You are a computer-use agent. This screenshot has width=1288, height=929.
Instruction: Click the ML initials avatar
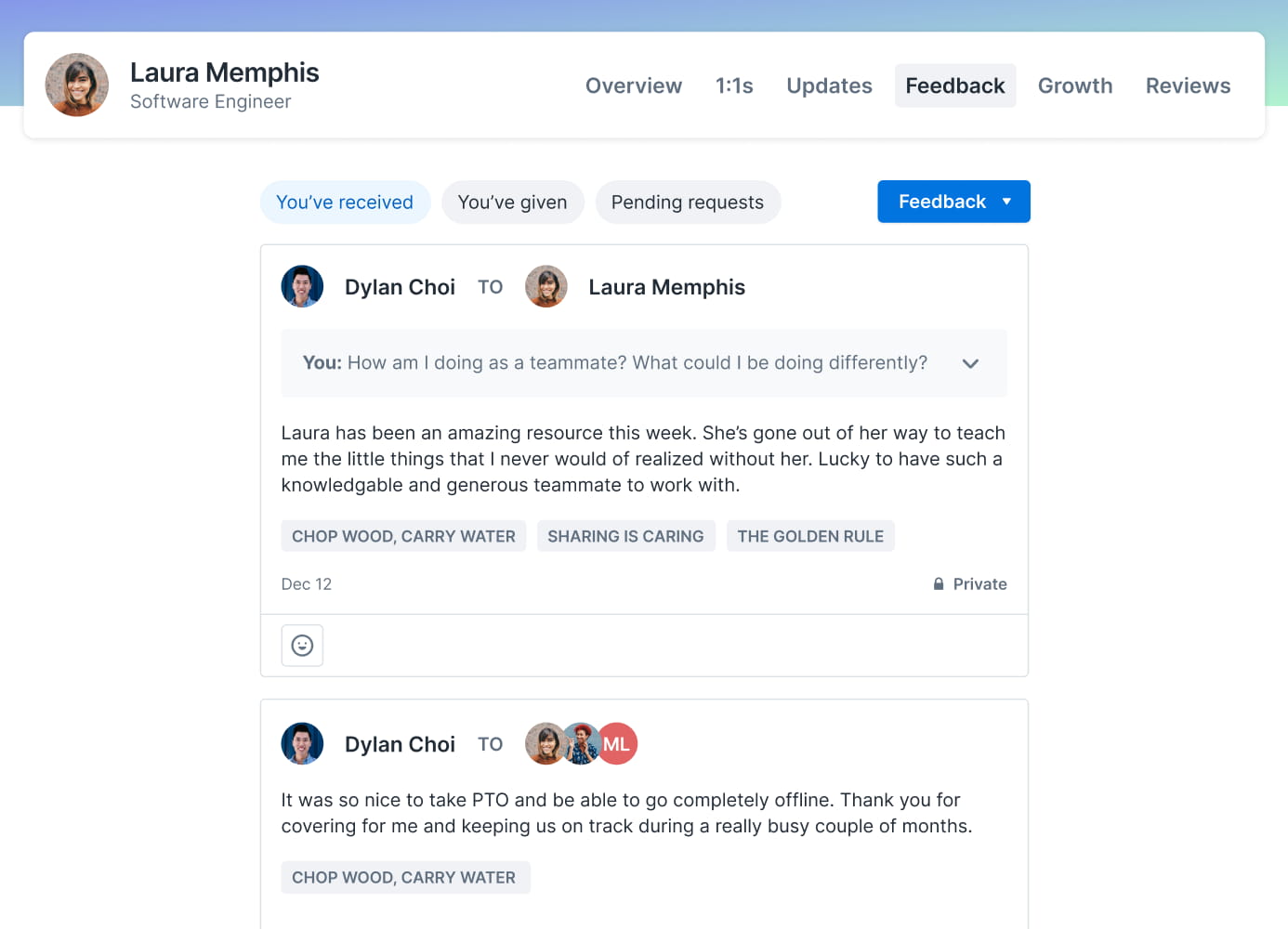point(617,743)
